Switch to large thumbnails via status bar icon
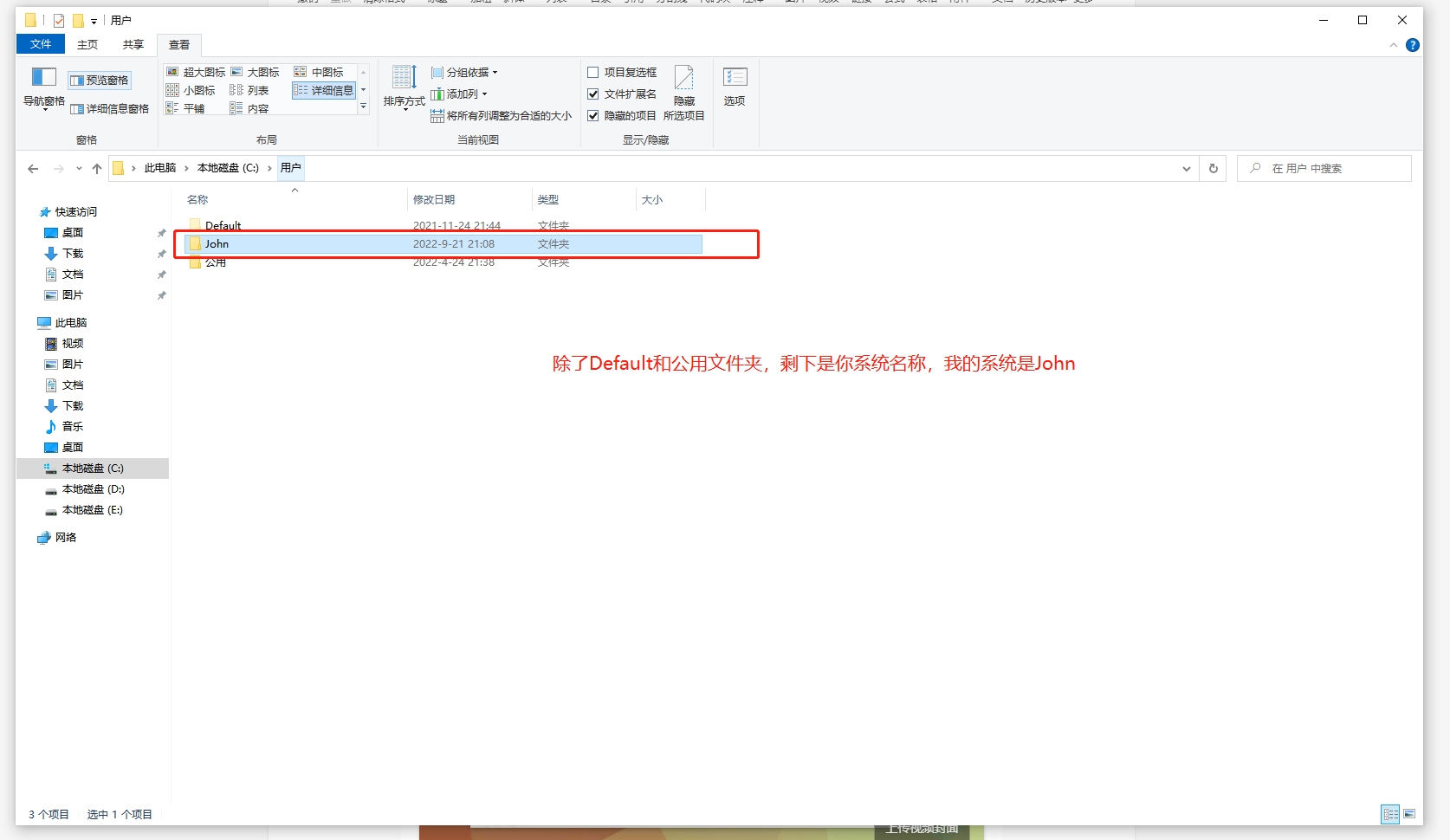The height and width of the screenshot is (840, 1450). click(x=1409, y=814)
